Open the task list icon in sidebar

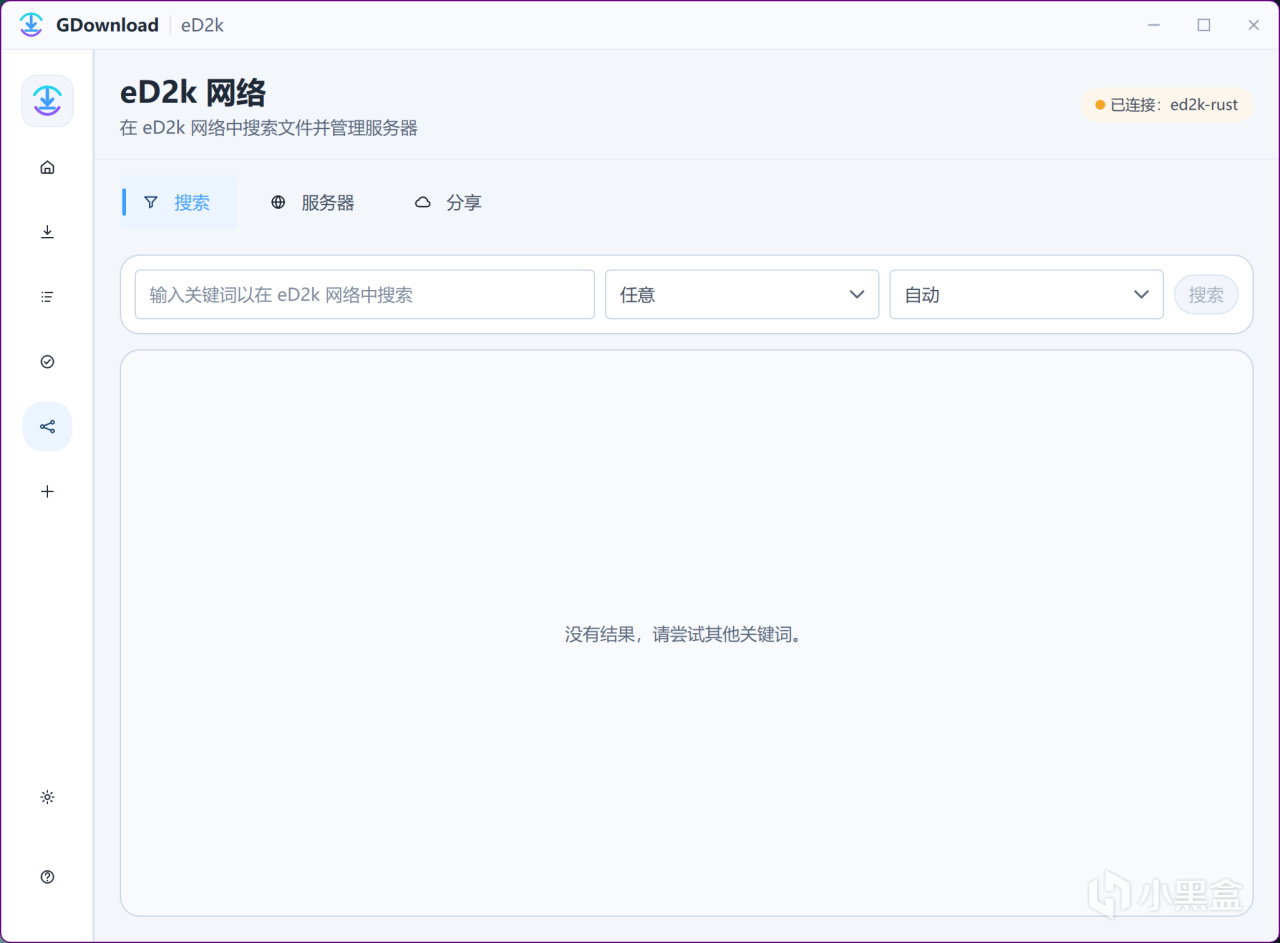[47, 297]
